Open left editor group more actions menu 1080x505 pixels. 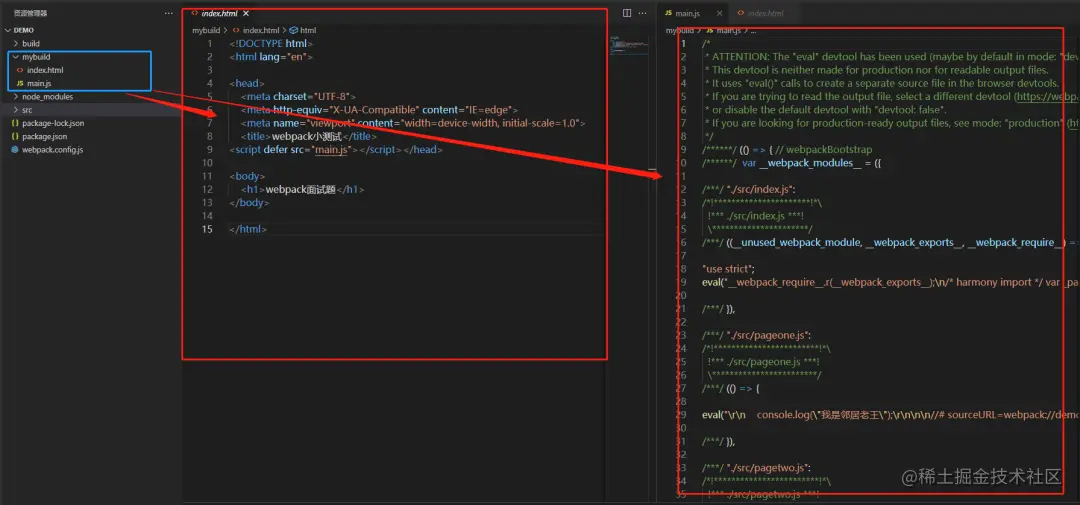click(x=643, y=13)
